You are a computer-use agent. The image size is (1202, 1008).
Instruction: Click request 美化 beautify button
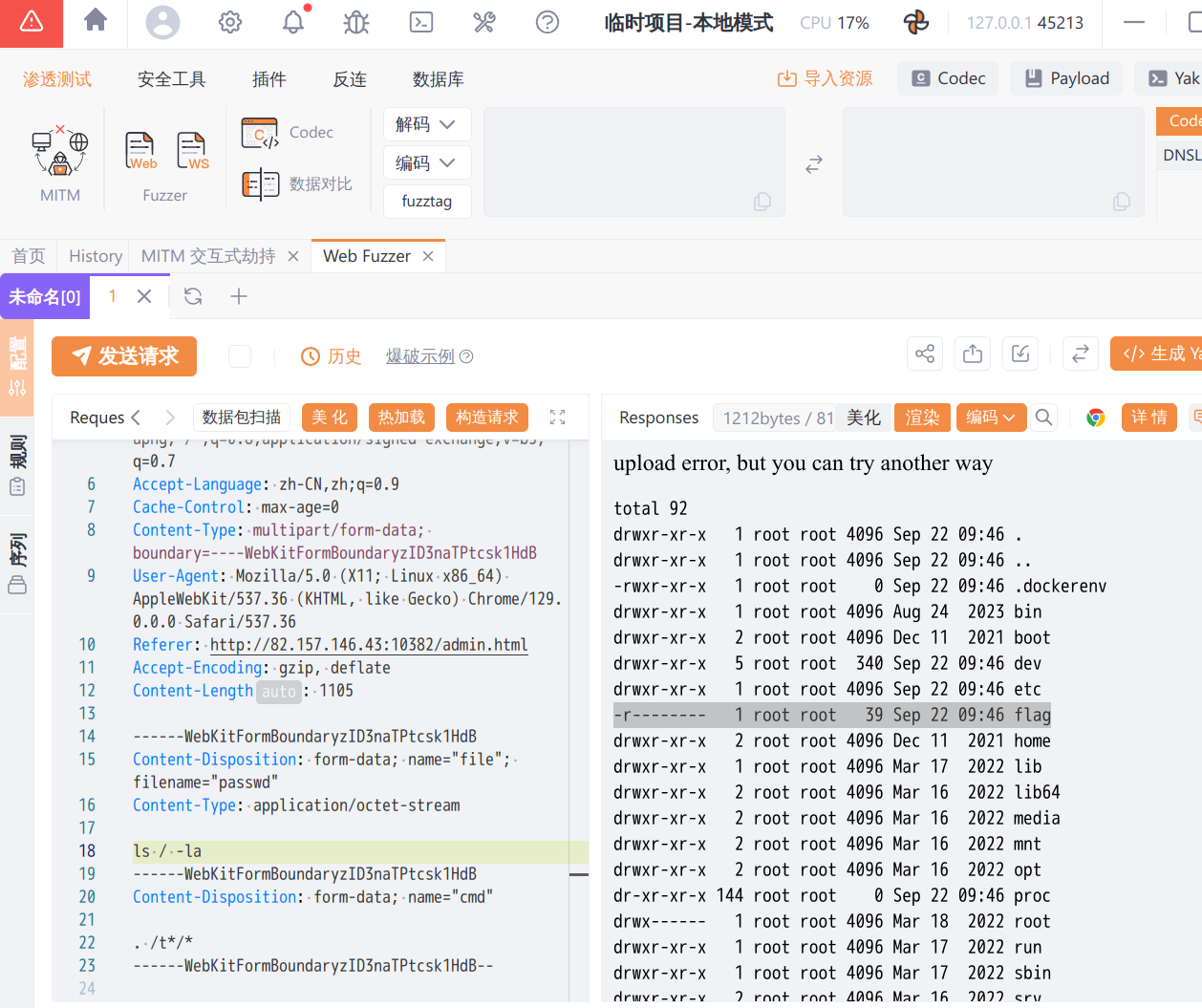(330, 418)
